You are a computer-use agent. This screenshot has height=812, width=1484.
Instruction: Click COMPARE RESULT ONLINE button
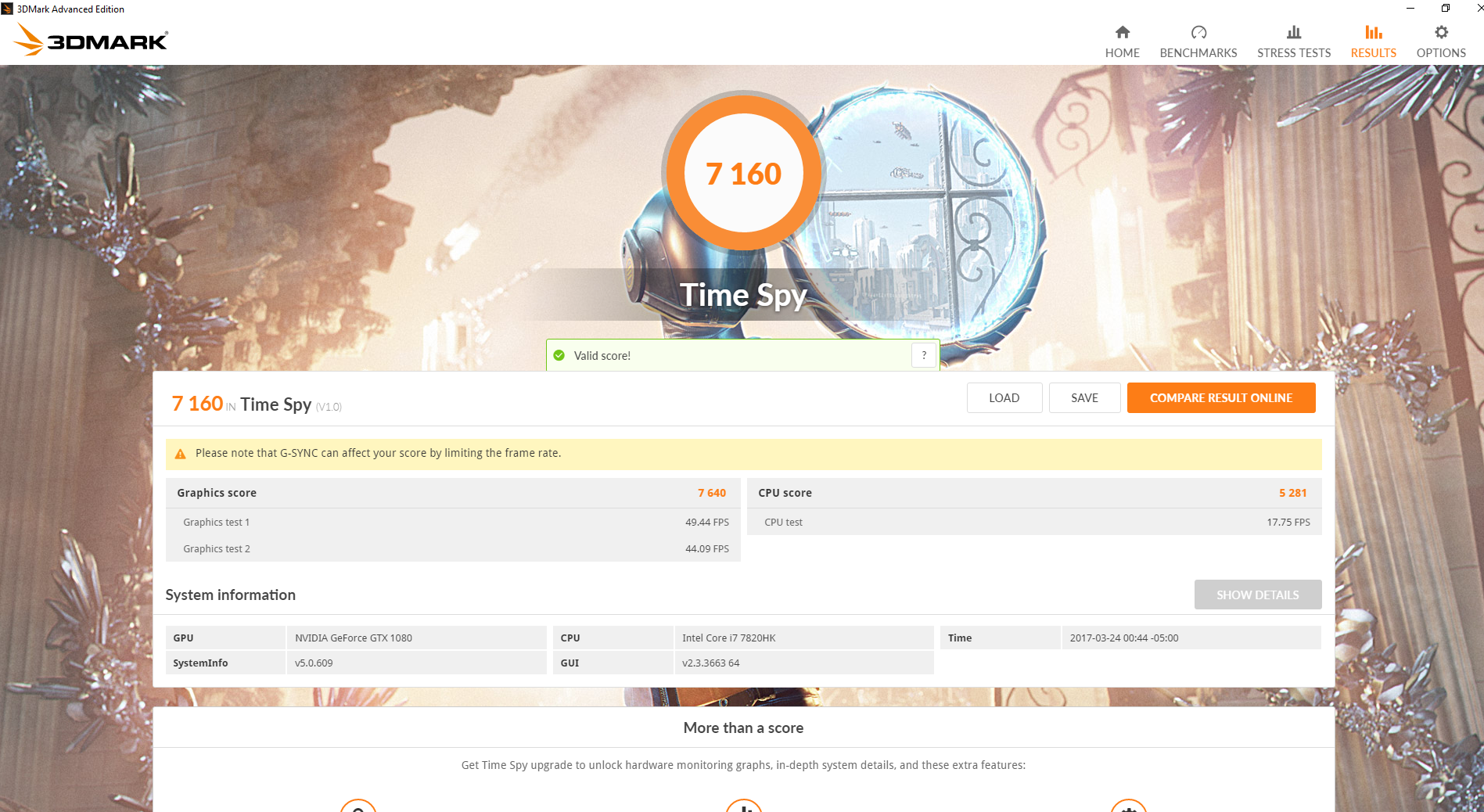[x=1221, y=397]
